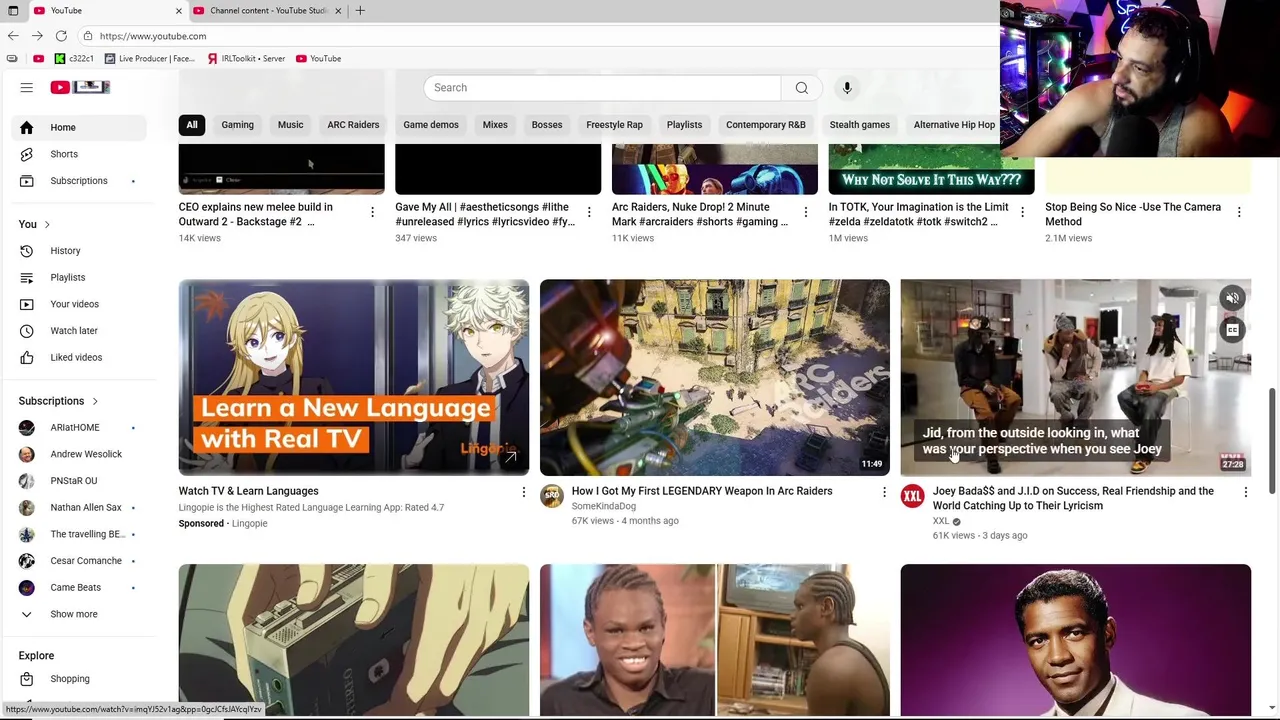Viewport: 1280px width, 720px height.
Task: Open the Nathan Allen Sax subscription channel
Action: click(x=80, y=508)
